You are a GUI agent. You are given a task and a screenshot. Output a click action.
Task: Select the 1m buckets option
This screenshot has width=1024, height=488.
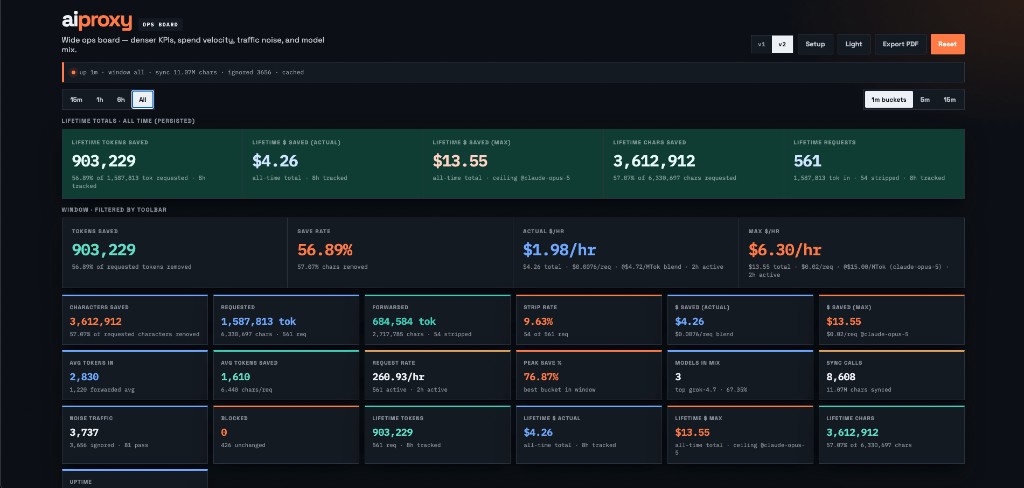pyautogui.click(x=888, y=100)
